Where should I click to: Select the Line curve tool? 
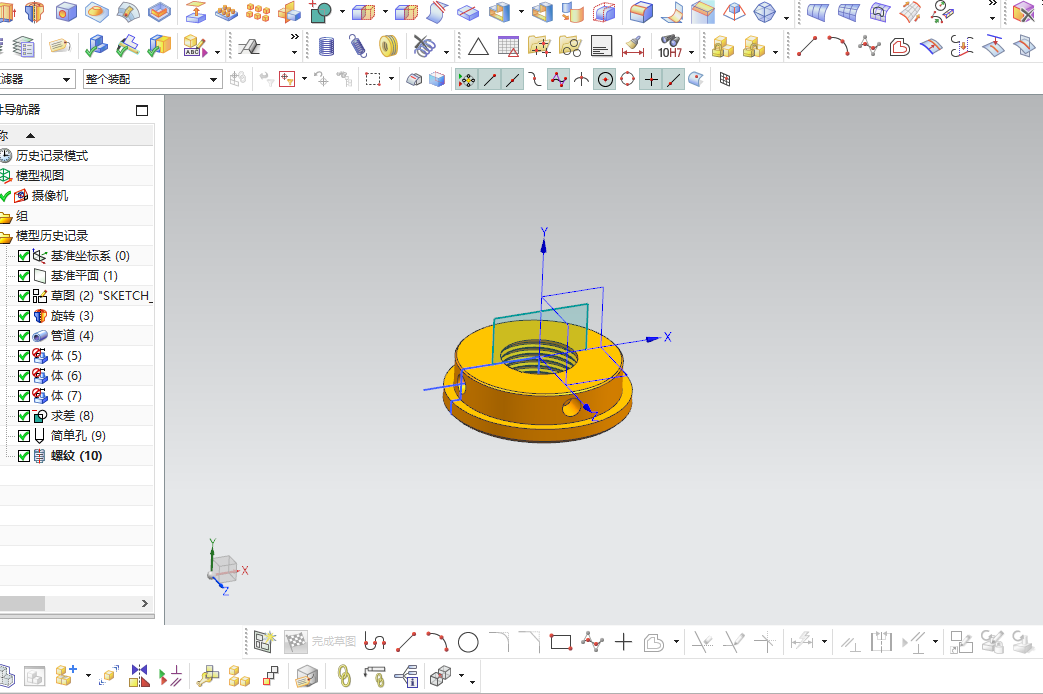click(806, 47)
